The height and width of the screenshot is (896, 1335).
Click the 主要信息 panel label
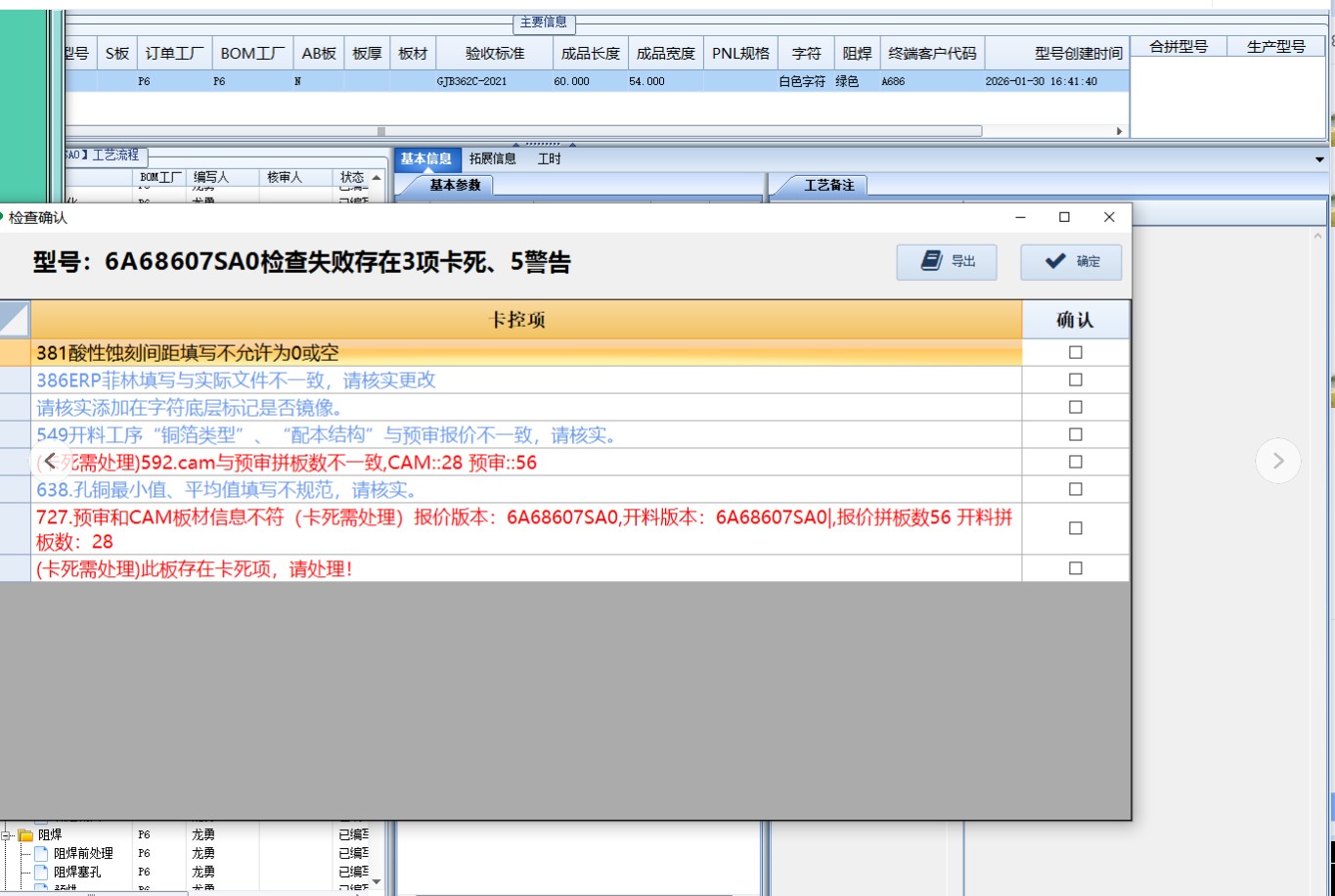point(544,22)
